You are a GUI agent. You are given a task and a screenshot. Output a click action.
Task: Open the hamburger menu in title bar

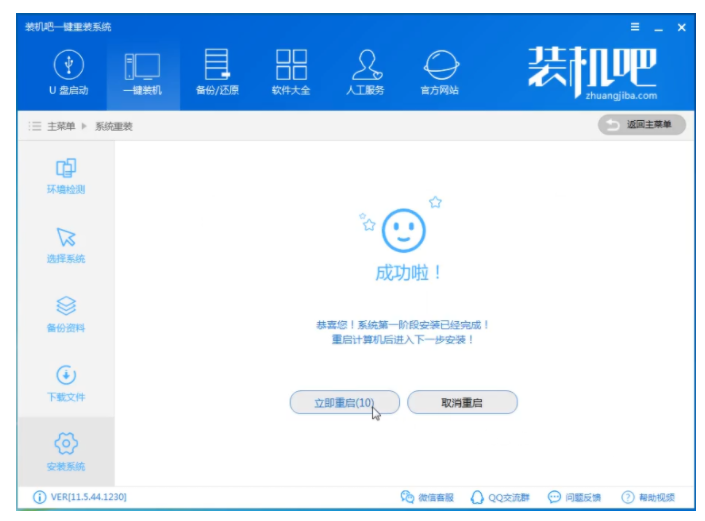coord(635,27)
